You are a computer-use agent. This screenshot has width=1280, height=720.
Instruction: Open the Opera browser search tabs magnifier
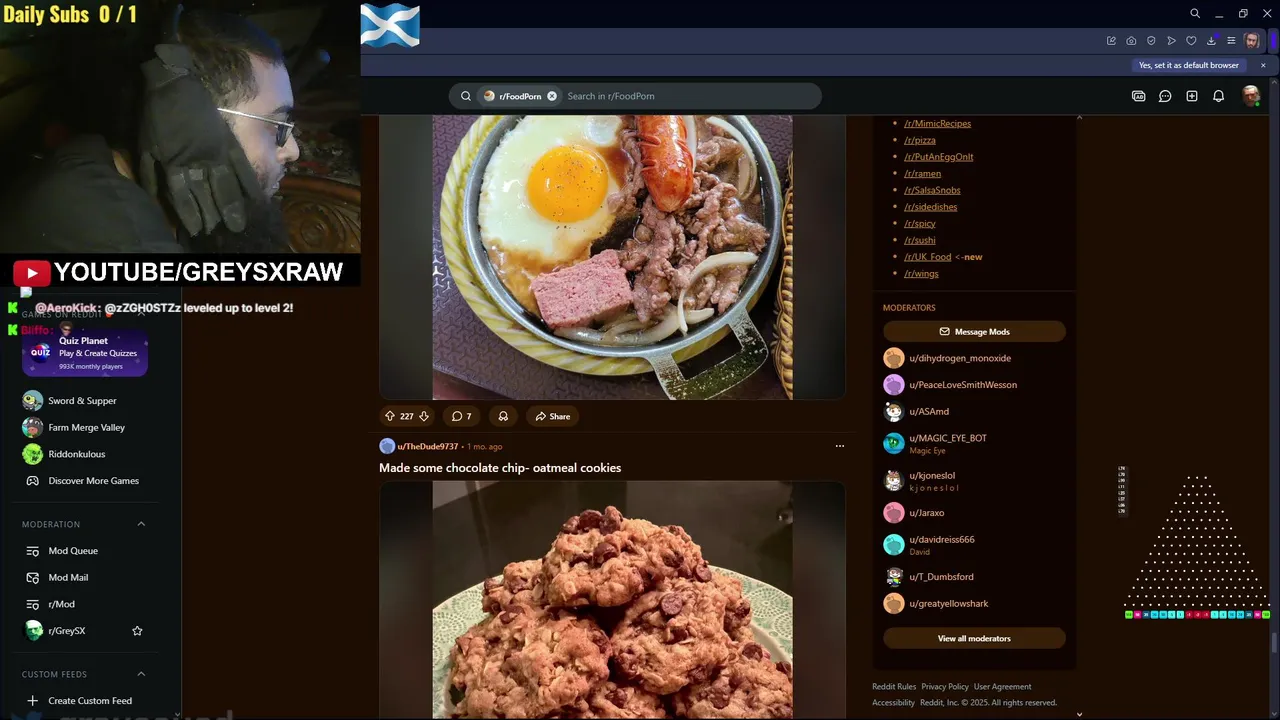(1194, 14)
